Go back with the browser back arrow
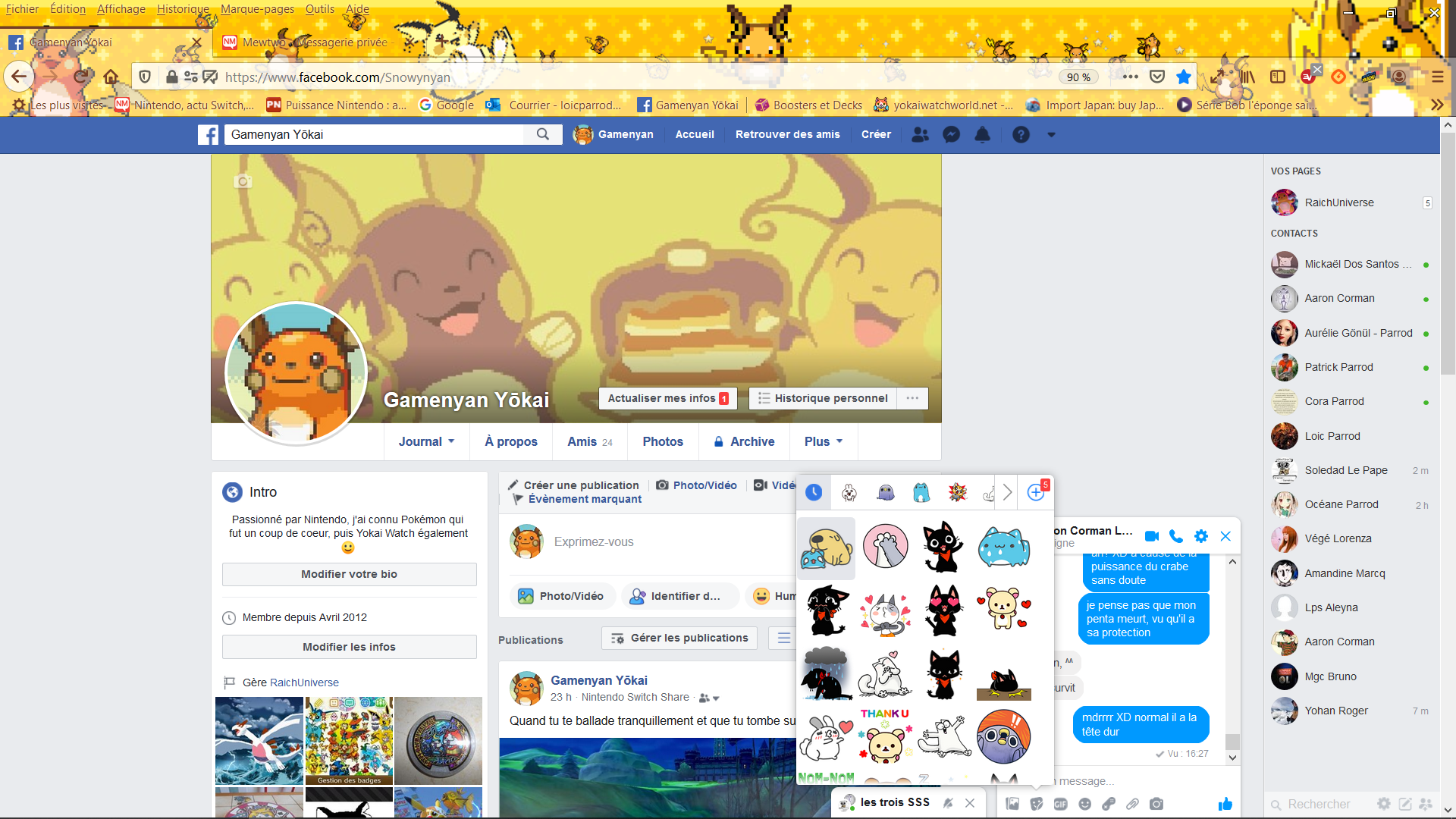 coord(19,77)
